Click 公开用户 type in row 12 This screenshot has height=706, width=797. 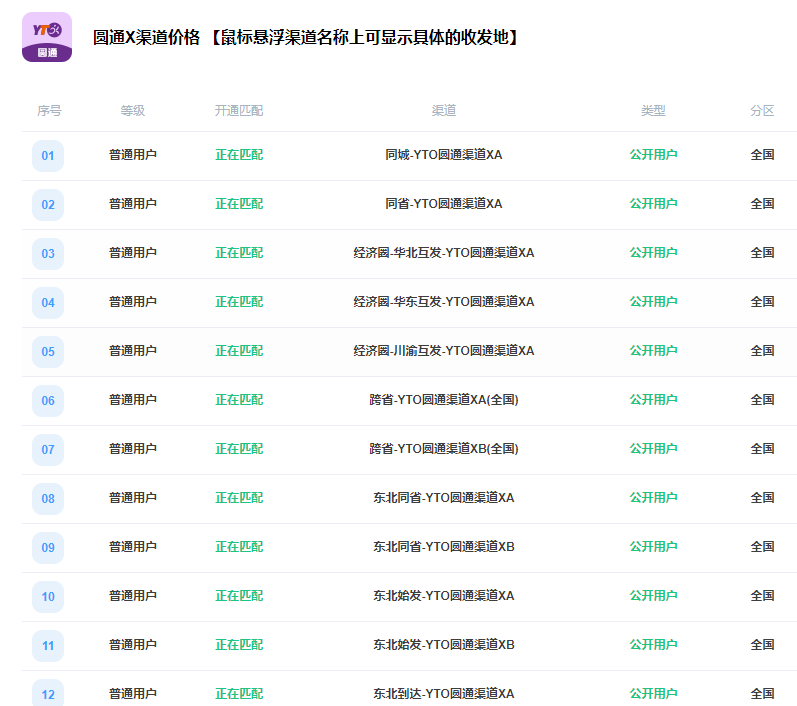click(653, 694)
